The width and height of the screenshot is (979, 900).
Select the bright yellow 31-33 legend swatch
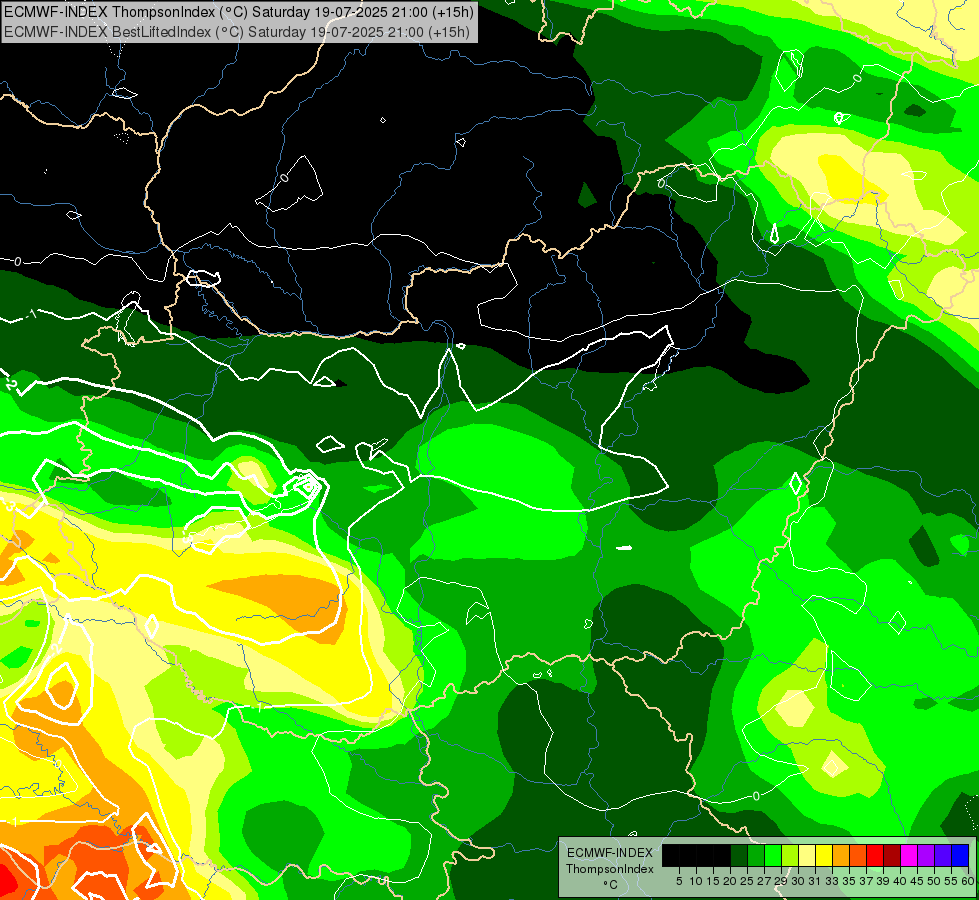click(x=824, y=855)
